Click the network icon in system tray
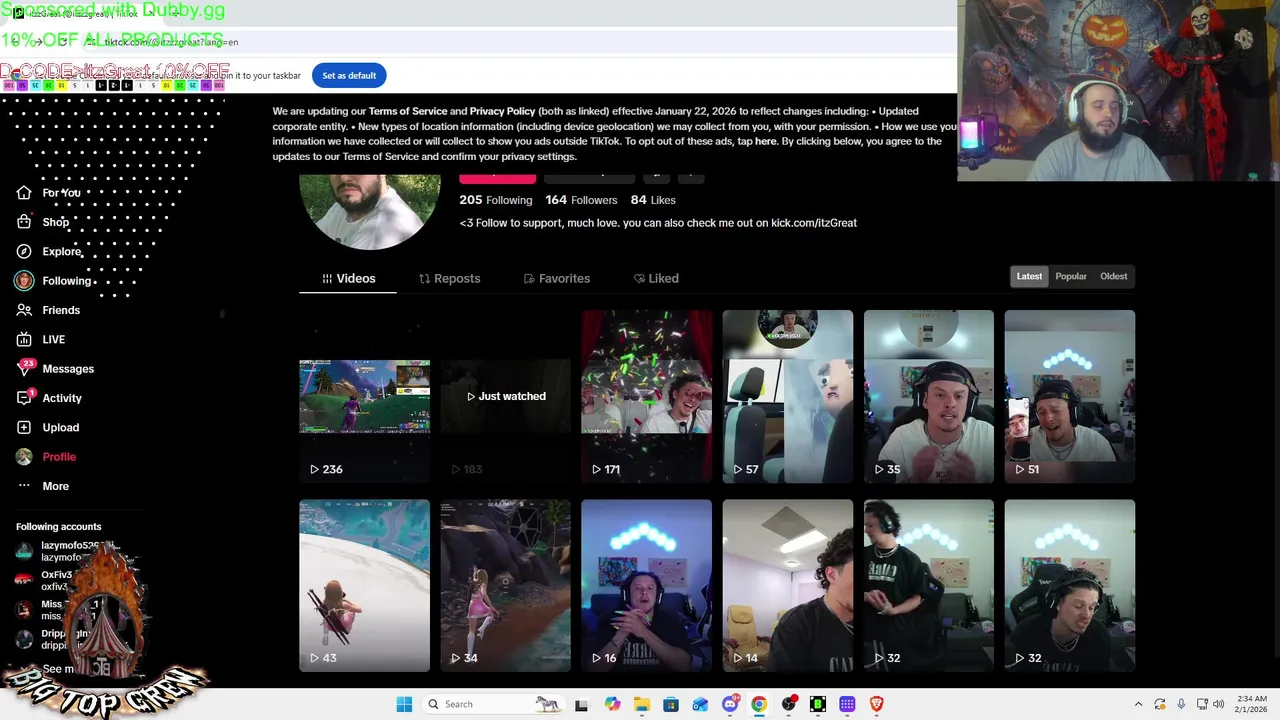 tap(1202, 704)
